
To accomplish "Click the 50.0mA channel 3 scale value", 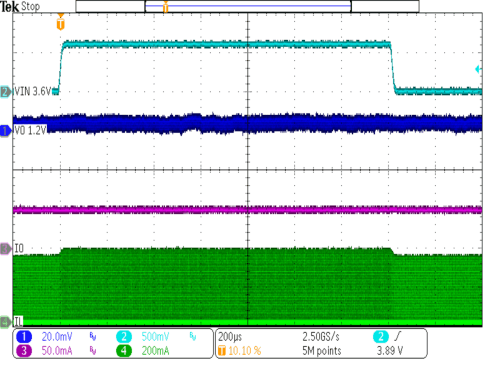I will [57, 351].
